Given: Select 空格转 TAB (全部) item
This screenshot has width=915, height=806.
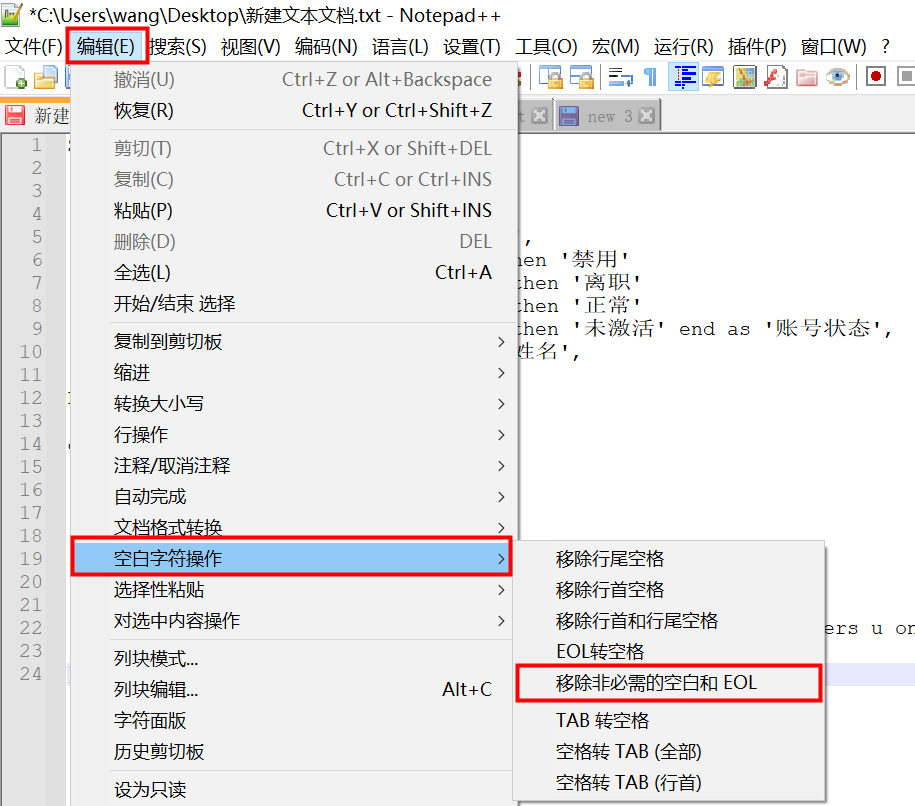Looking at the screenshot, I should 669,752.
